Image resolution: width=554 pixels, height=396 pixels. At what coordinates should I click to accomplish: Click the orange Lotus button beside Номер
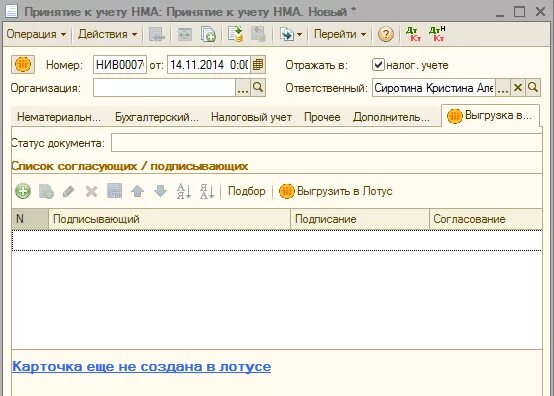23,65
